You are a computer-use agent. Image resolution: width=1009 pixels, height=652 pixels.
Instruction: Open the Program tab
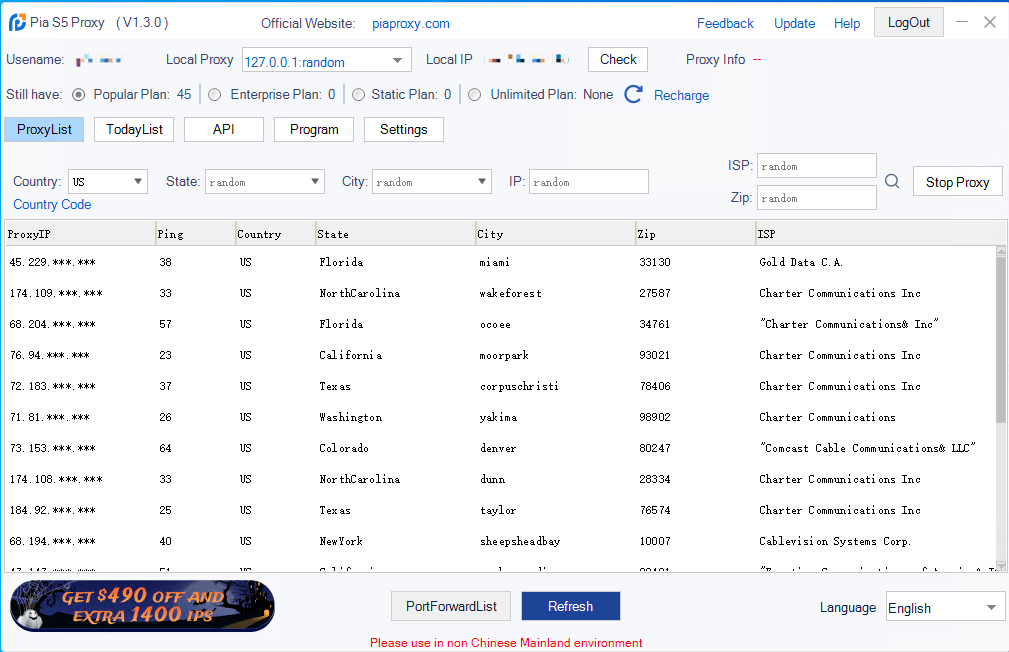[314, 129]
